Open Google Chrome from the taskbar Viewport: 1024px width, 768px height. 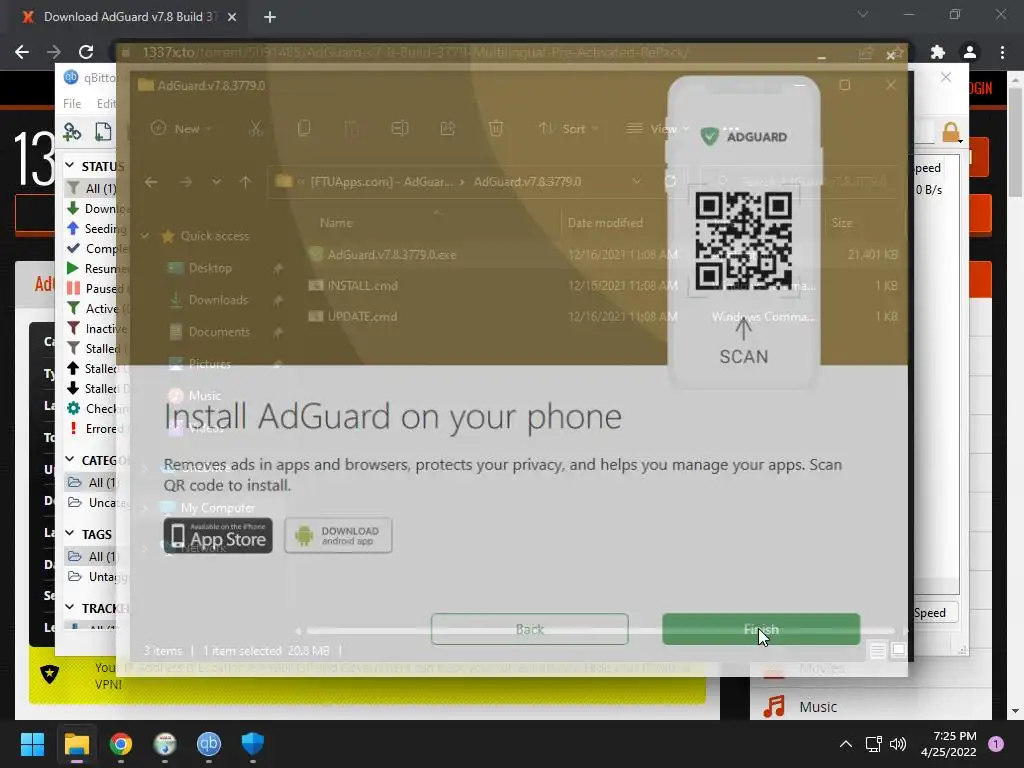(x=121, y=744)
